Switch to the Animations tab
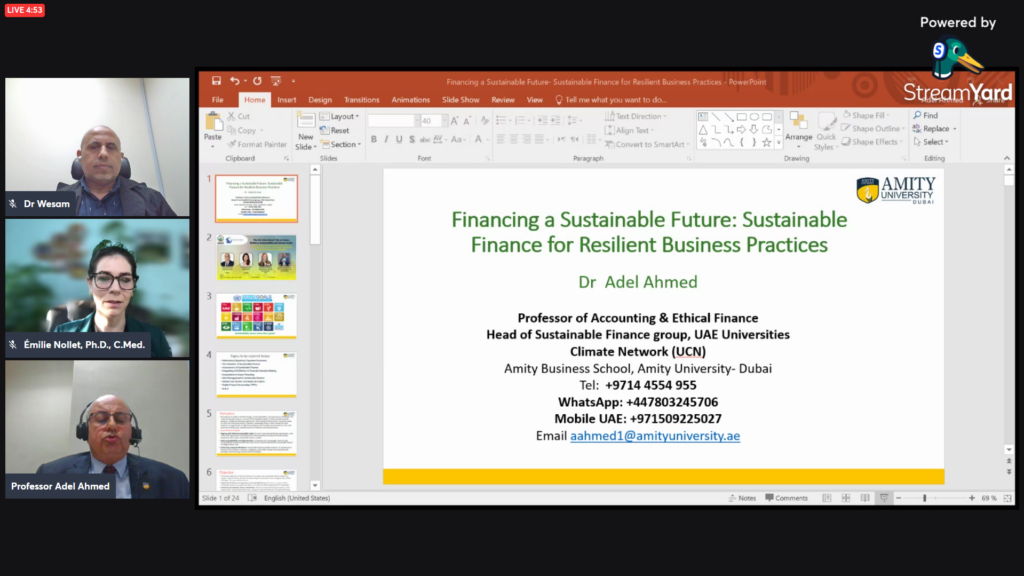Image resolution: width=1024 pixels, height=576 pixels. 411,100
